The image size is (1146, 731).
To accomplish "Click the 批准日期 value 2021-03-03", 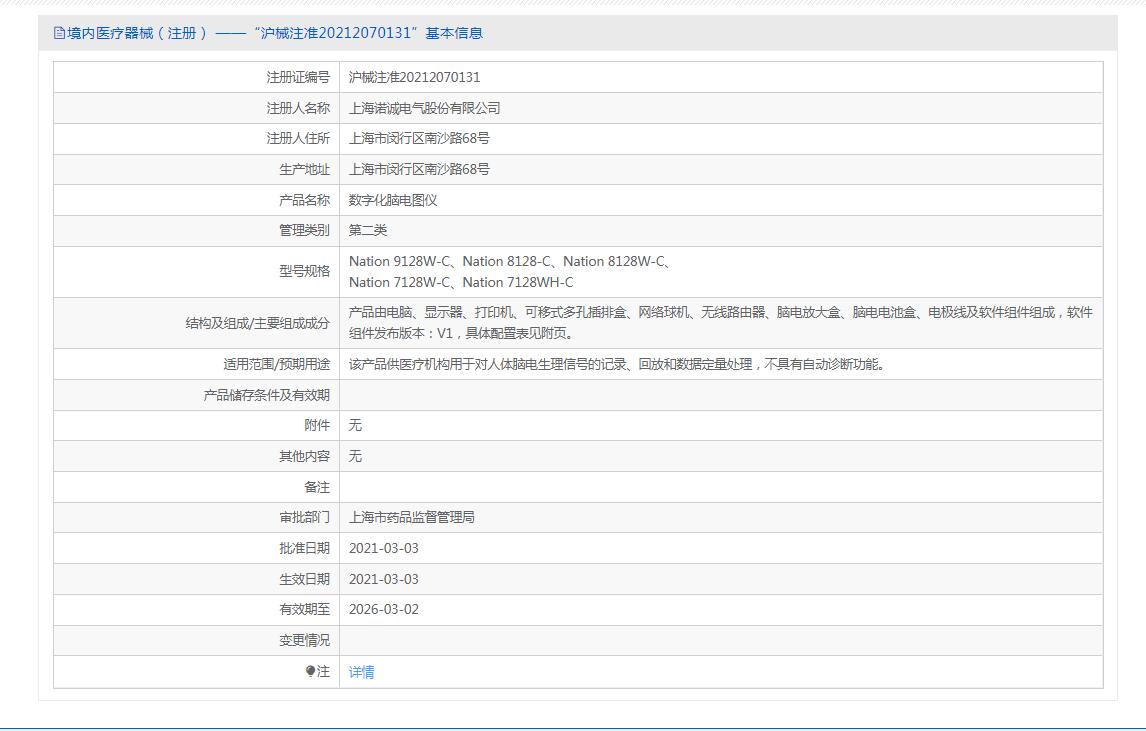I will tap(384, 548).
